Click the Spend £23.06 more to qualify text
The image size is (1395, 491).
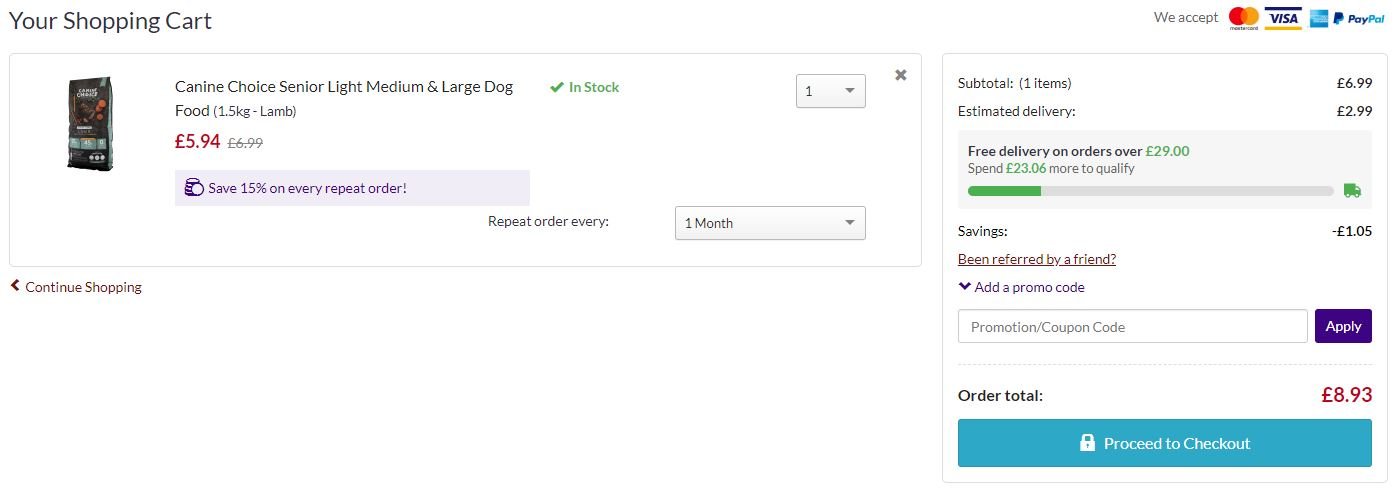(1051, 168)
